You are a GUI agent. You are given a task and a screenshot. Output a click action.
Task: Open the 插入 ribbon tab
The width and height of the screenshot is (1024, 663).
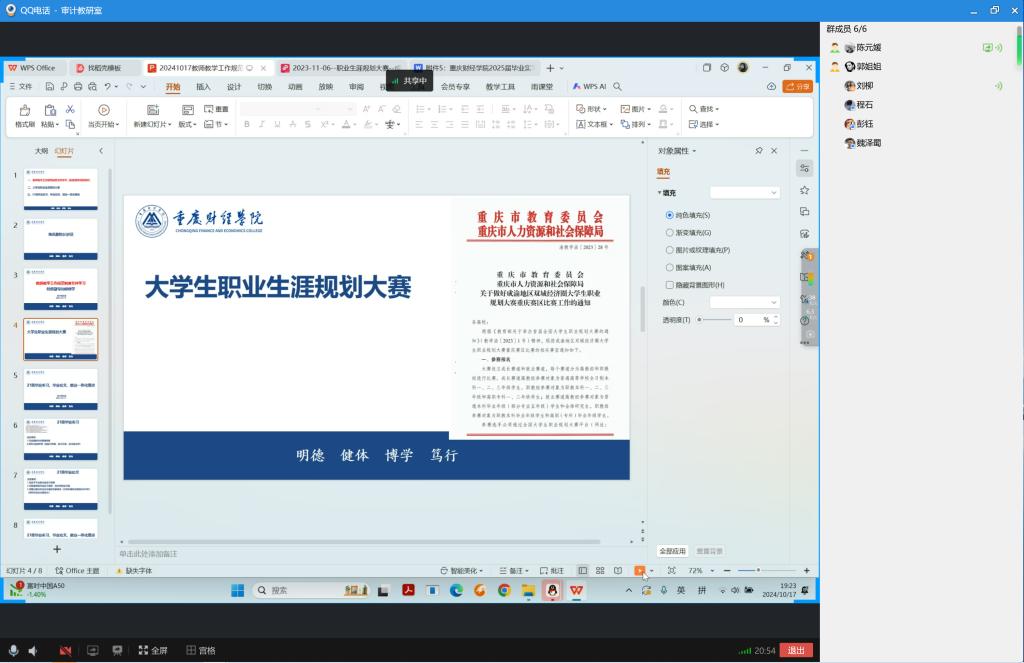coord(203,86)
